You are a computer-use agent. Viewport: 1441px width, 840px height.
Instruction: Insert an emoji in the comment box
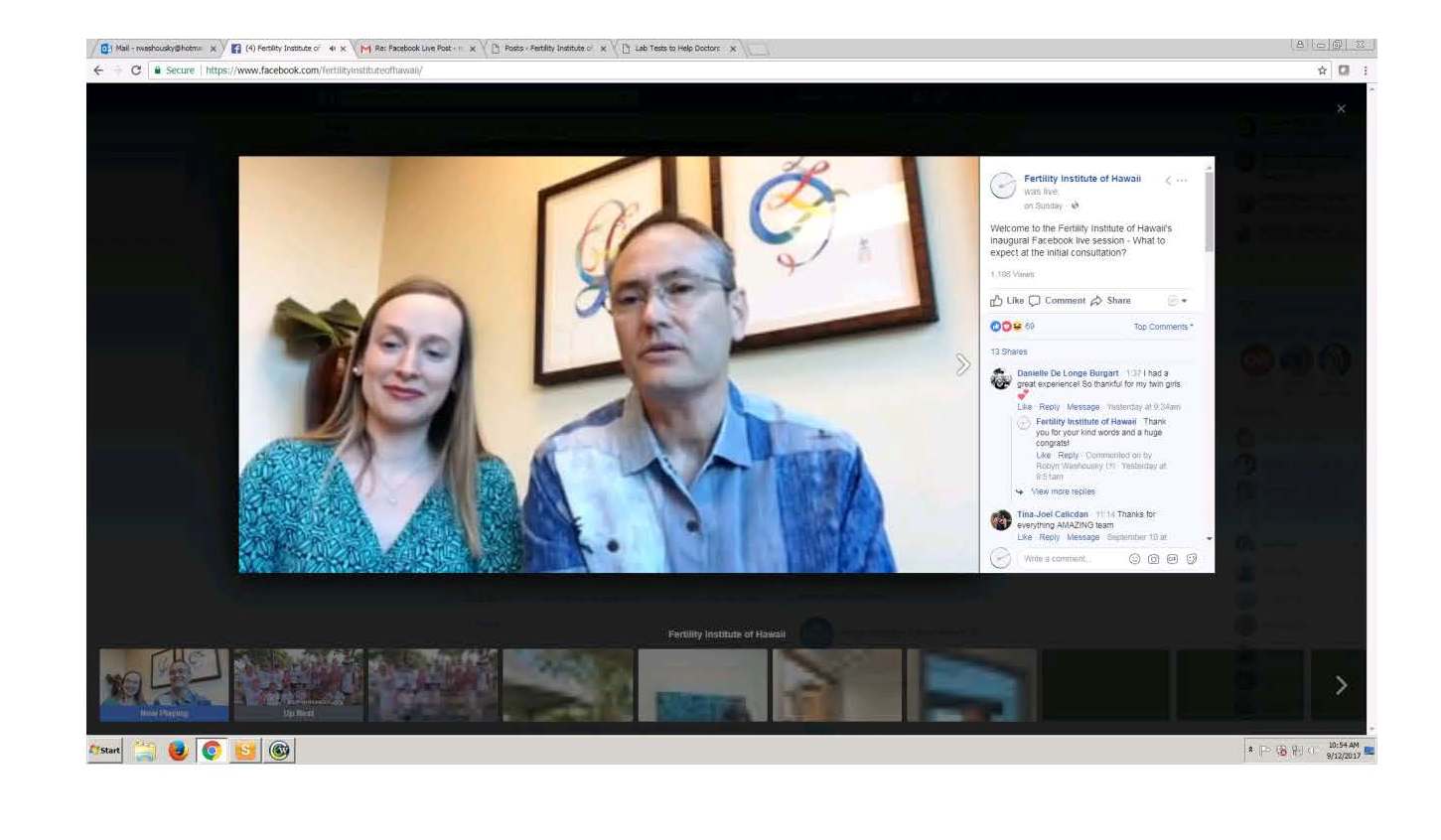pos(1134,559)
